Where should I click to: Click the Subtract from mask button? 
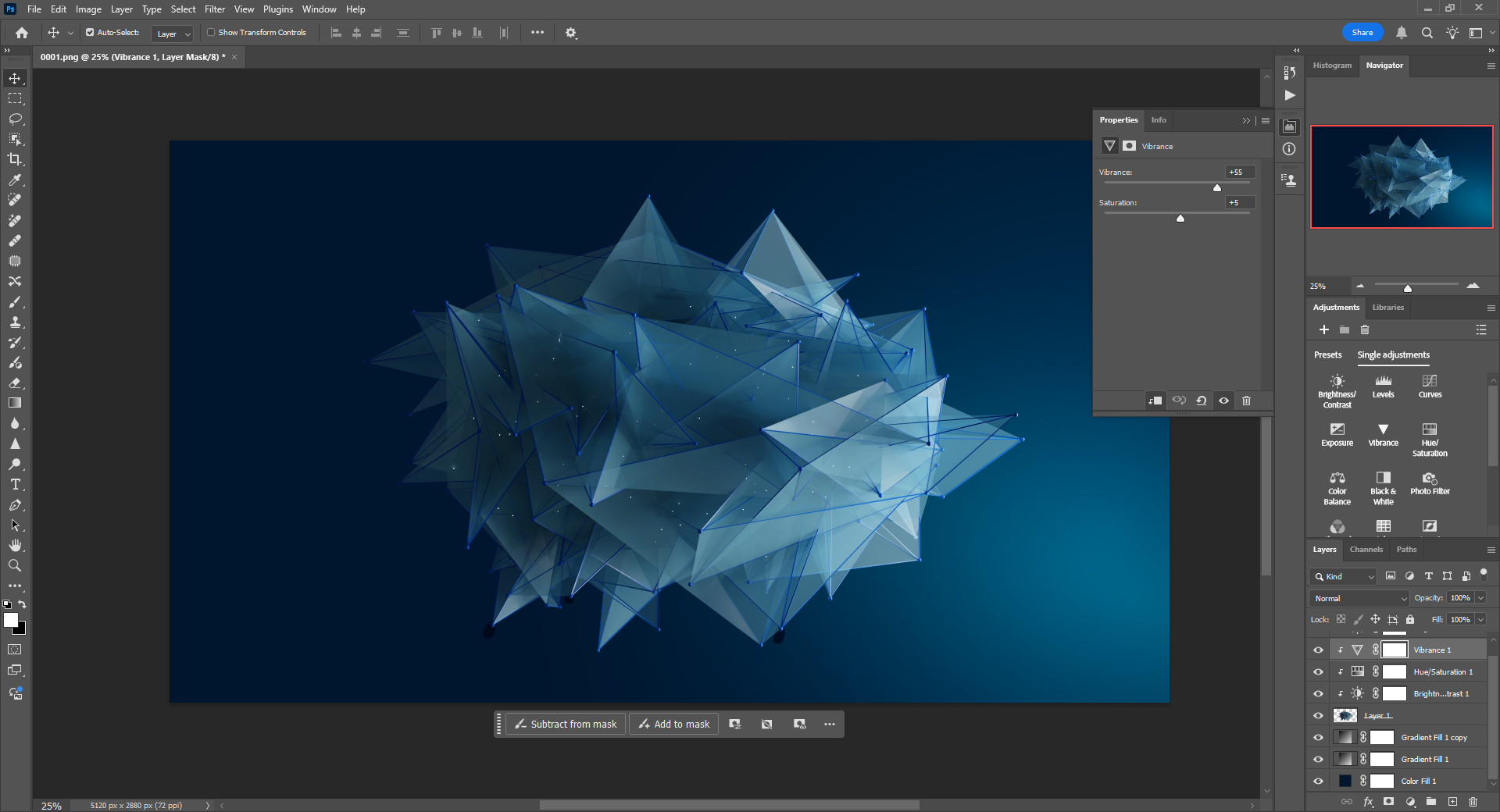(566, 725)
